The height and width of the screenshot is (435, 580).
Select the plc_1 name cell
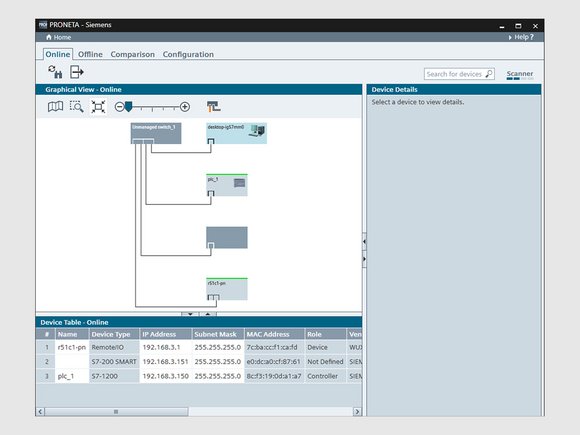pos(72,376)
